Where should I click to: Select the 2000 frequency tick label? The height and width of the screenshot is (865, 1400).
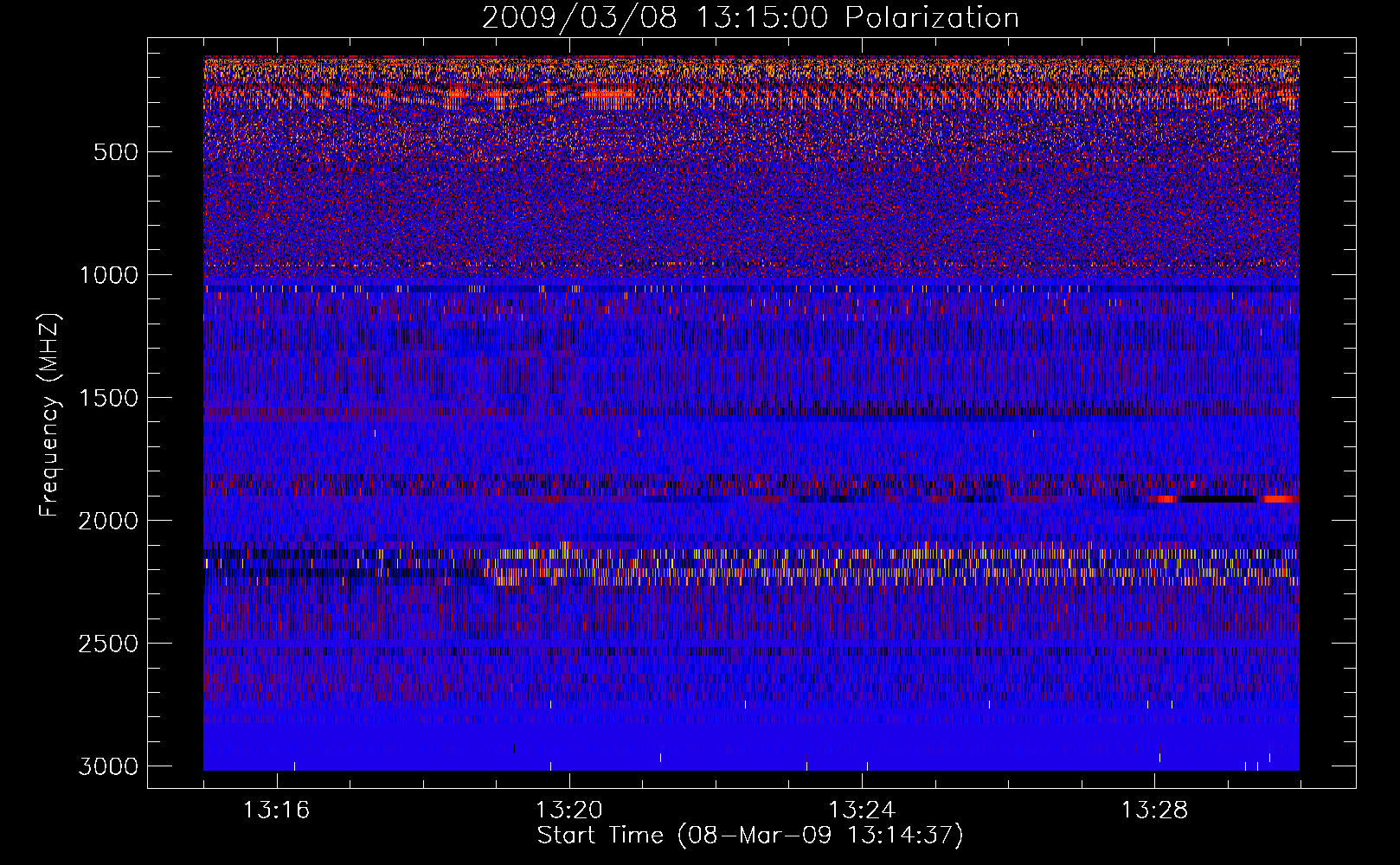[x=108, y=521]
